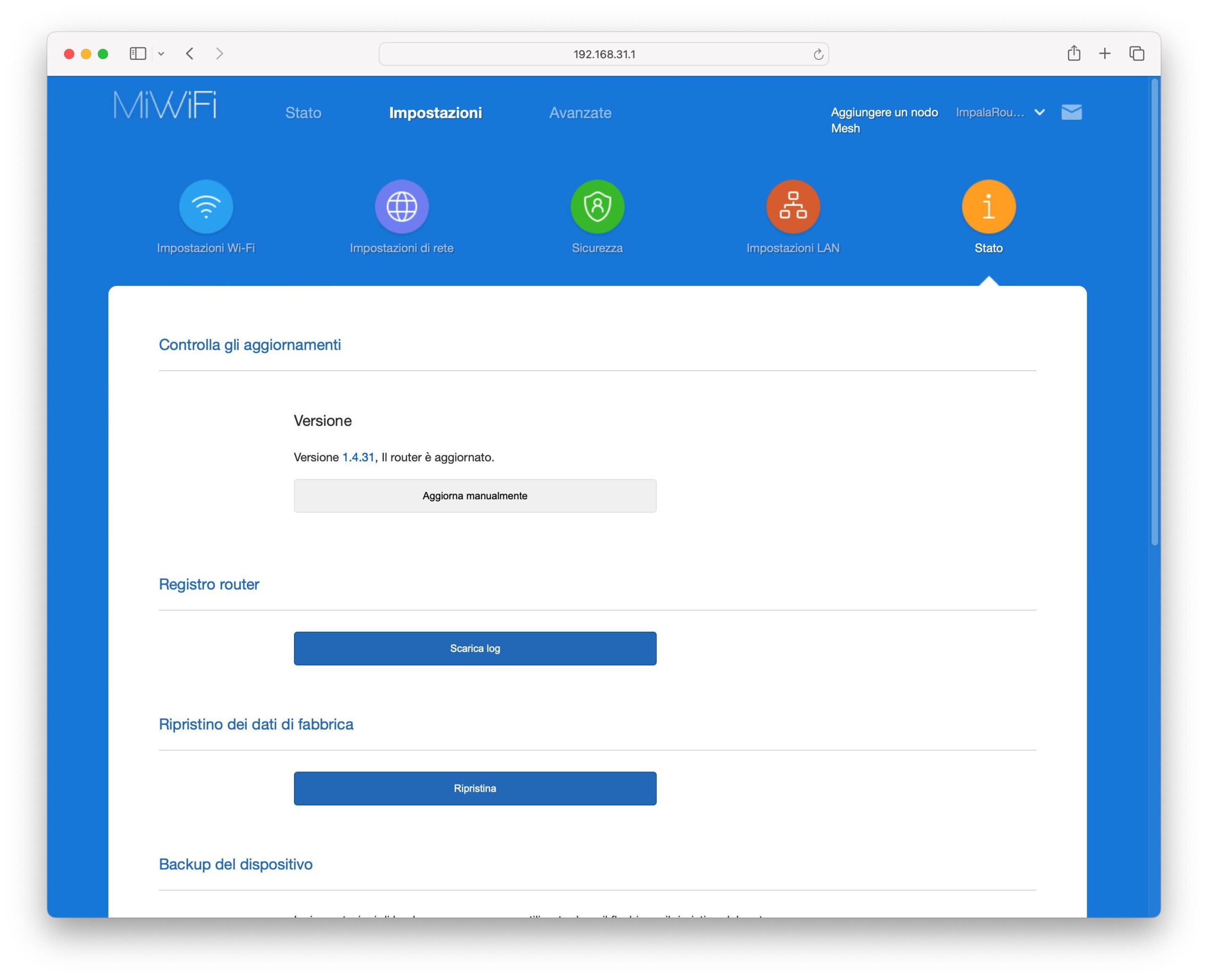This screenshot has width=1208, height=980.
Task: Open Sicurezza shield icon
Action: [597, 207]
